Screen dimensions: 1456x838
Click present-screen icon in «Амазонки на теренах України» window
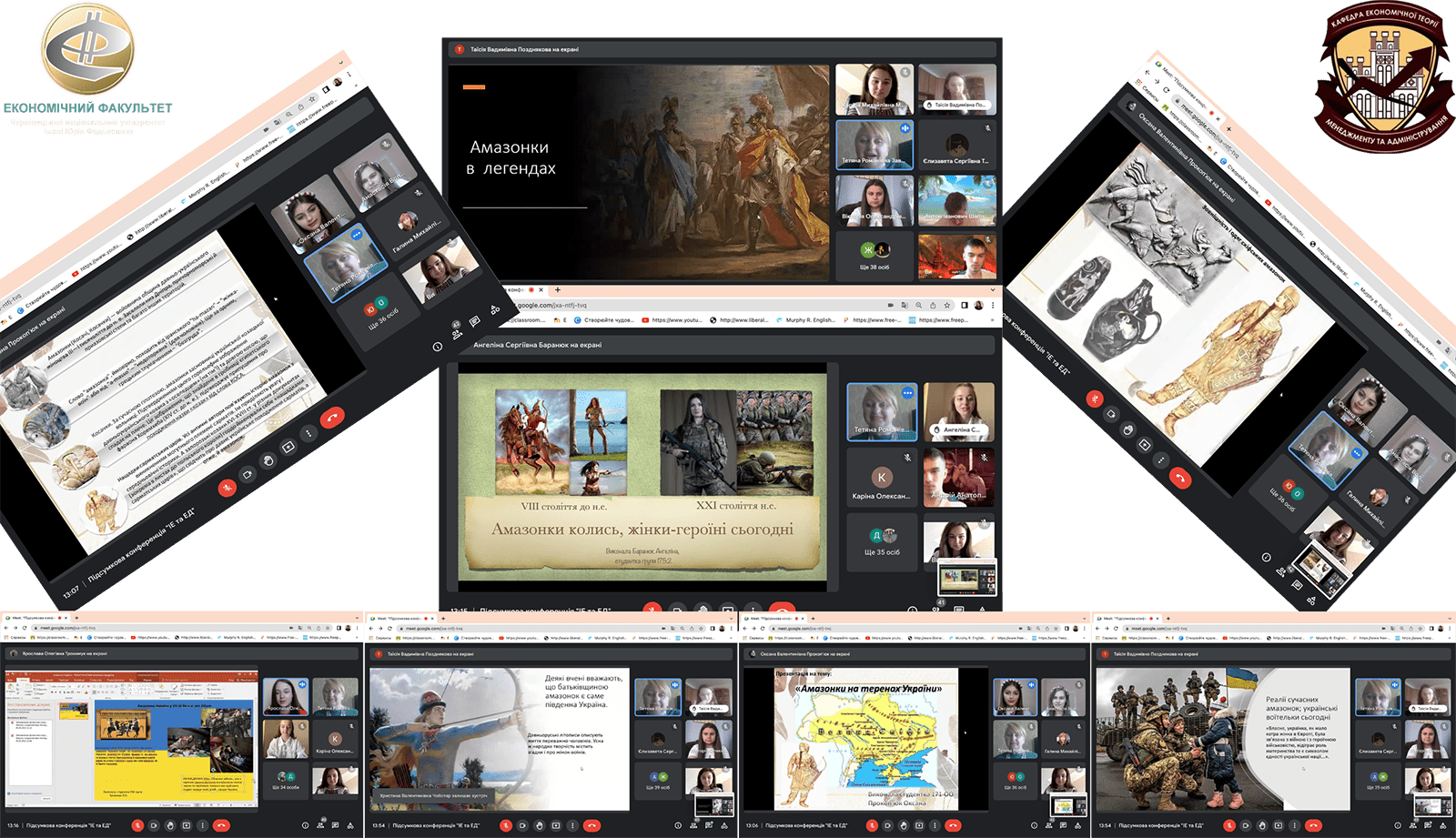point(919,825)
